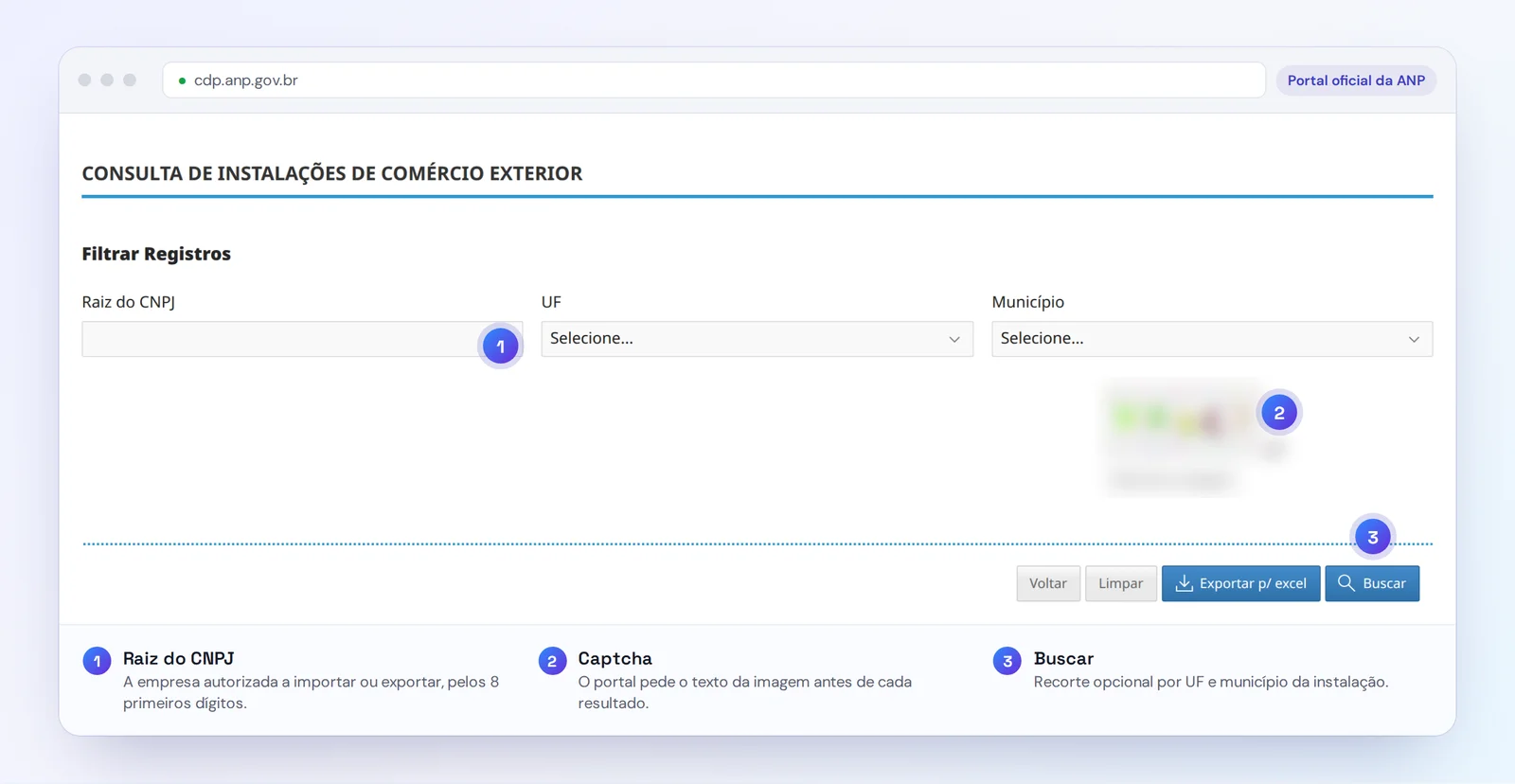The image size is (1515, 784).
Task: Click the download icon on Exportar button
Action: (x=1184, y=583)
